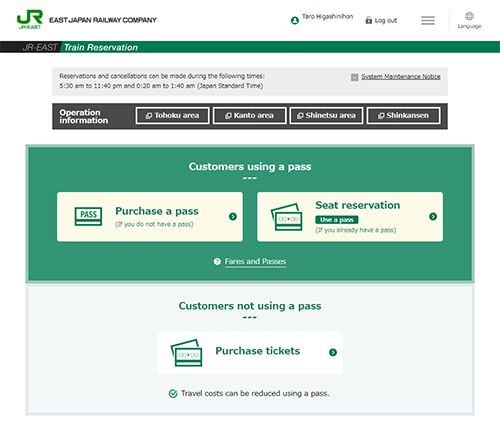
Task: Click Taro Higashinihon user name
Action: pyautogui.click(x=327, y=17)
